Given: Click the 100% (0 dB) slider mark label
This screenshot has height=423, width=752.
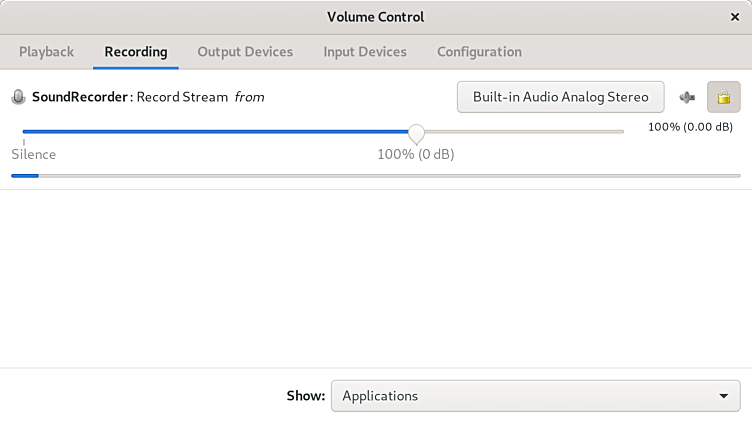Looking at the screenshot, I should coord(415,154).
